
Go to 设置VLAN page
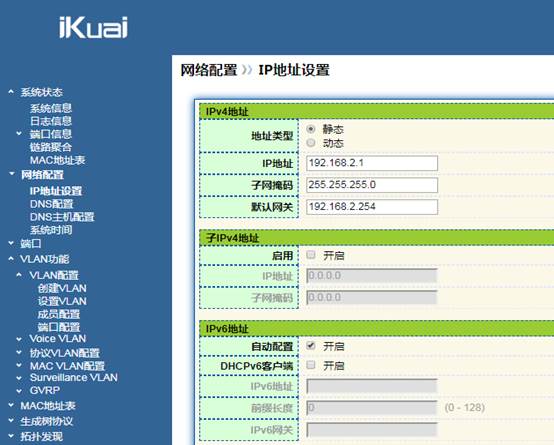pyautogui.click(x=62, y=301)
